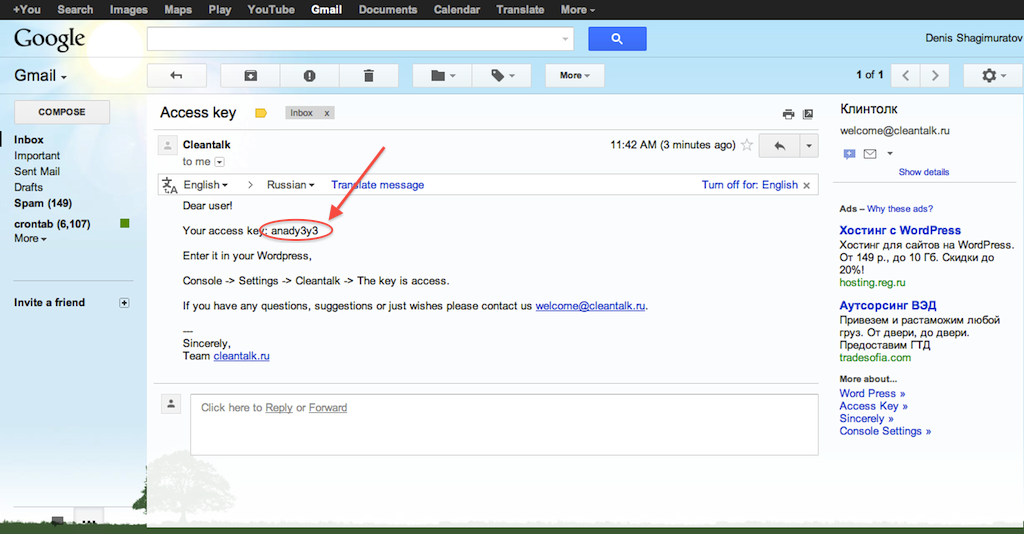Star the Cleantalk message
The image size is (1024, 534).
tap(746, 145)
